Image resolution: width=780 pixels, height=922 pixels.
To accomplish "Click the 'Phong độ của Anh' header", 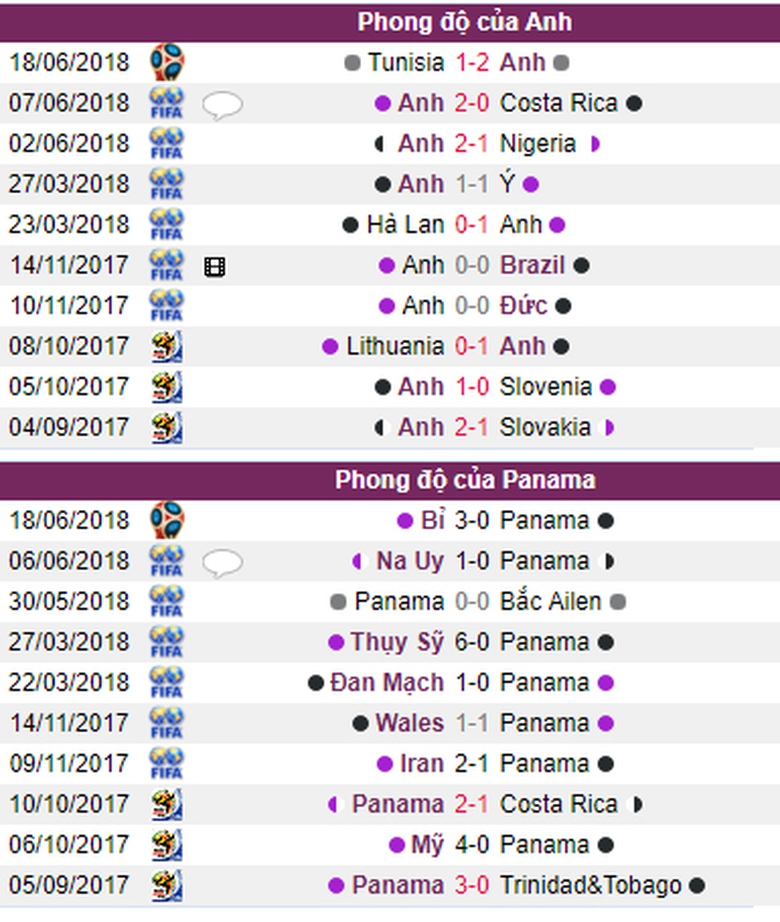I will coord(464,22).
